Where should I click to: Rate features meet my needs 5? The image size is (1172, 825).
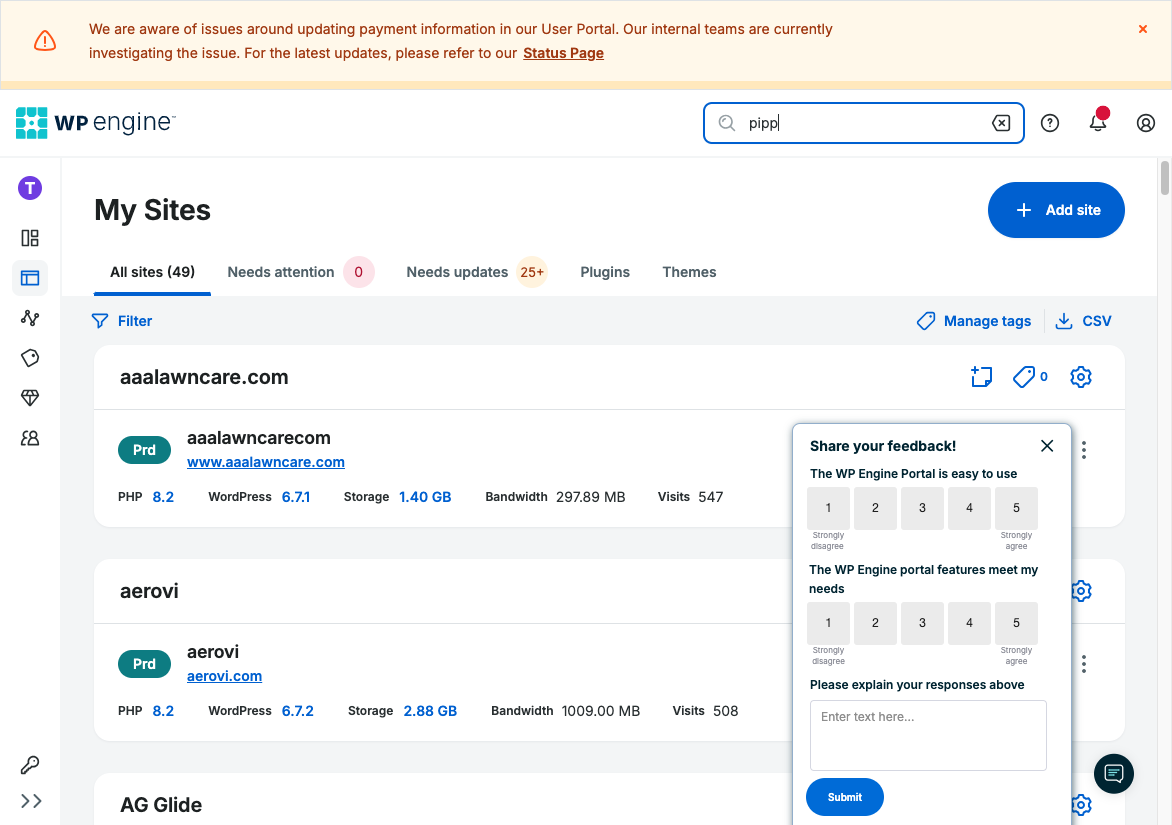(1017, 623)
